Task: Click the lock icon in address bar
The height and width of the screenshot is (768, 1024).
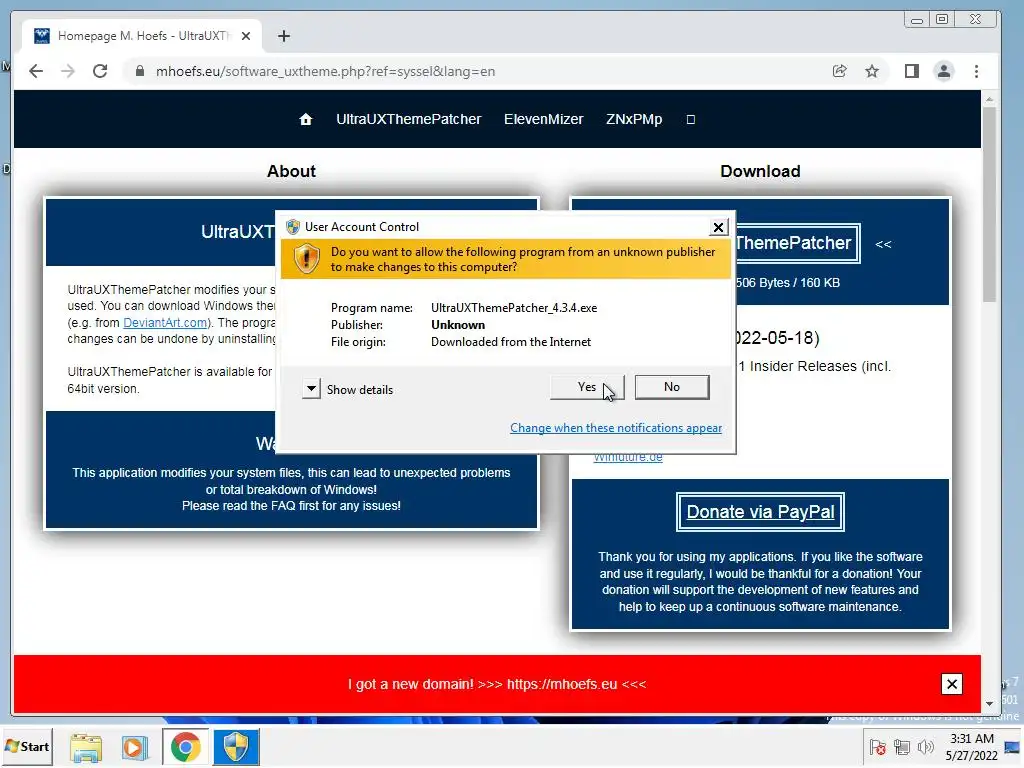Action: [x=140, y=71]
